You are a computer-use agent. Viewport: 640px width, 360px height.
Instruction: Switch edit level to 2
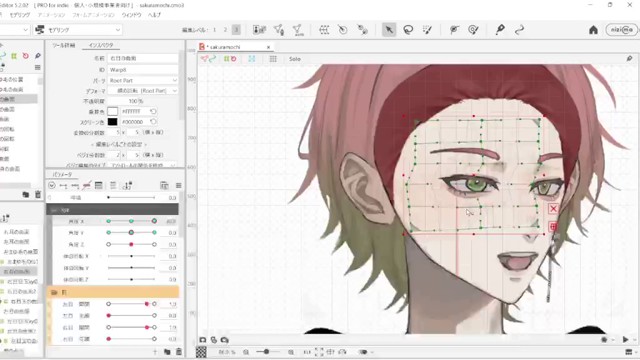pos(225,30)
